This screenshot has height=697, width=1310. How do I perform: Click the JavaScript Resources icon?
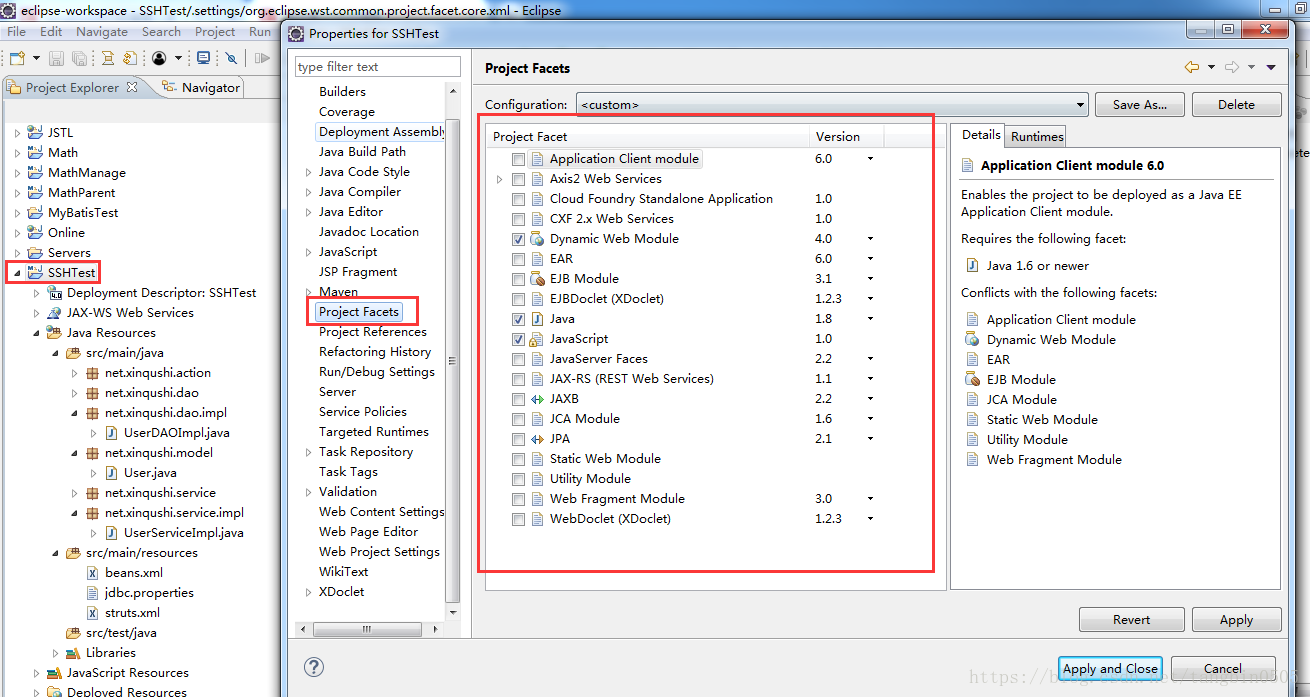55,672
